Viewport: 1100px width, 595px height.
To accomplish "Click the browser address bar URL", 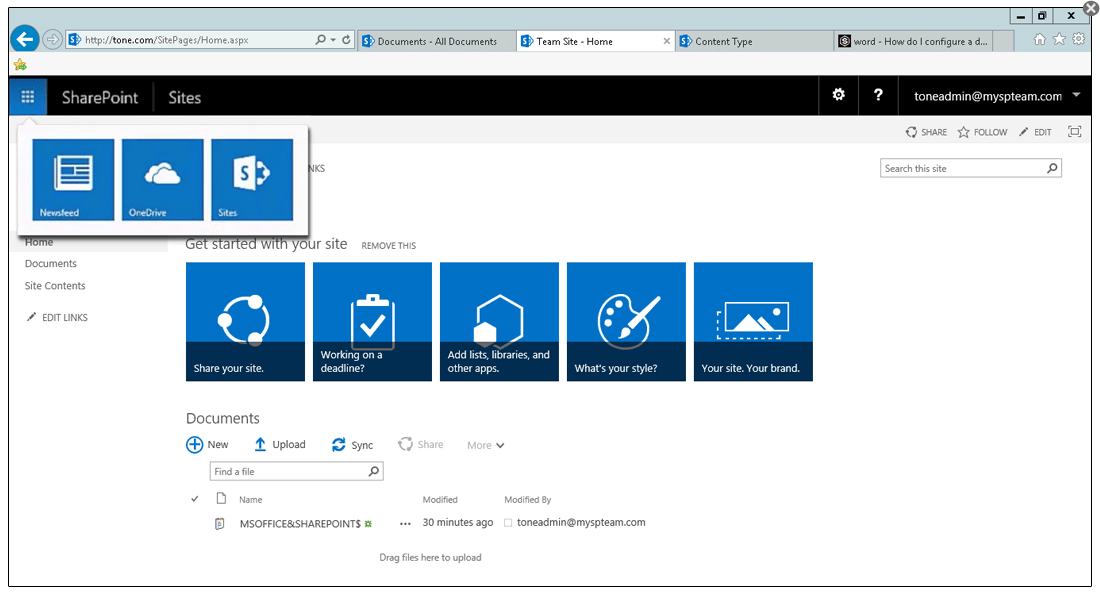I will 167,40.
